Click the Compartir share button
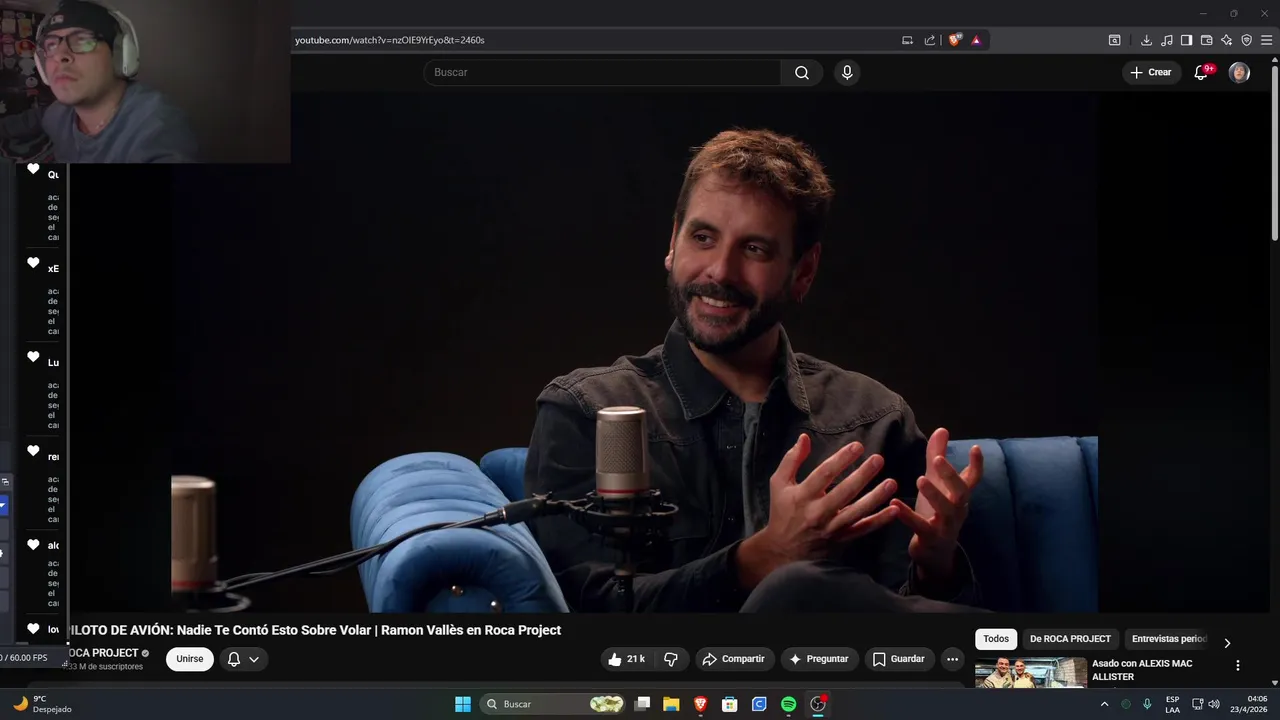 click(x=734, y=659)
